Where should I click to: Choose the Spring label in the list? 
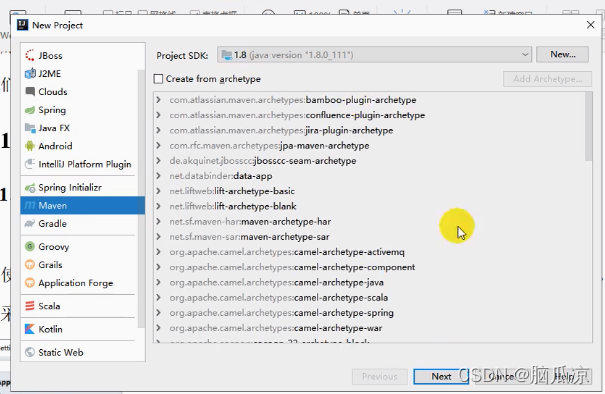[52, 110]
